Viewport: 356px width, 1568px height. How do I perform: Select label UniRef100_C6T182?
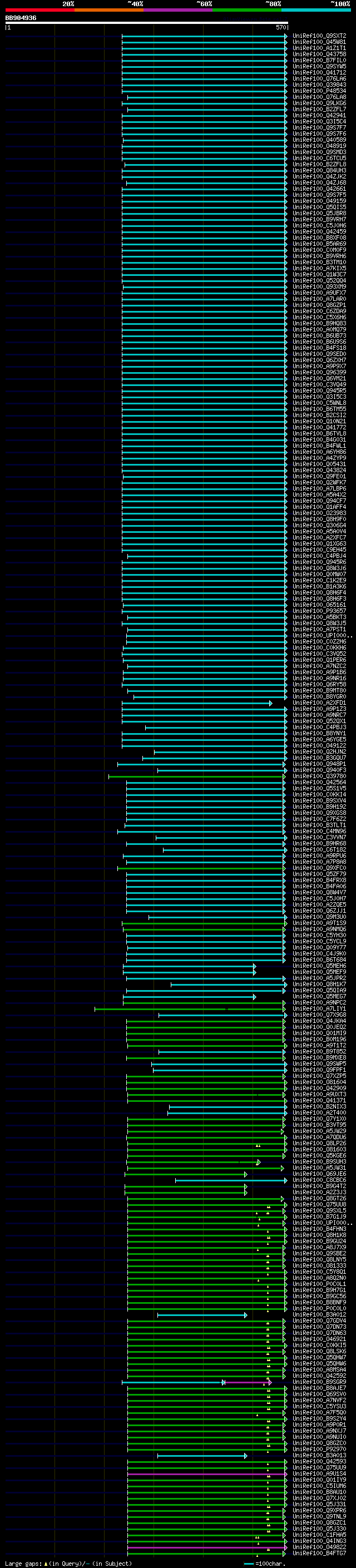pos(319,850)
